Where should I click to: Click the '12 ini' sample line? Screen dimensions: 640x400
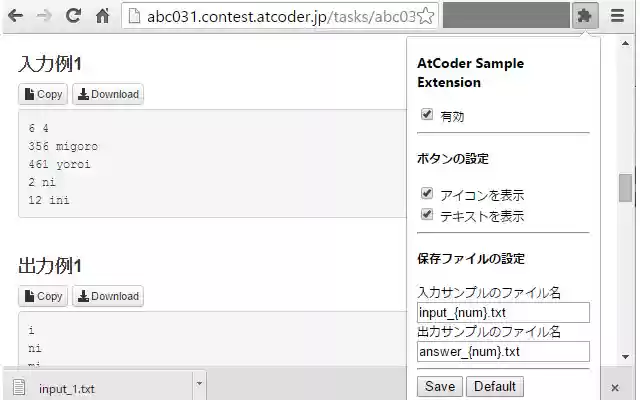pos(49,200)
